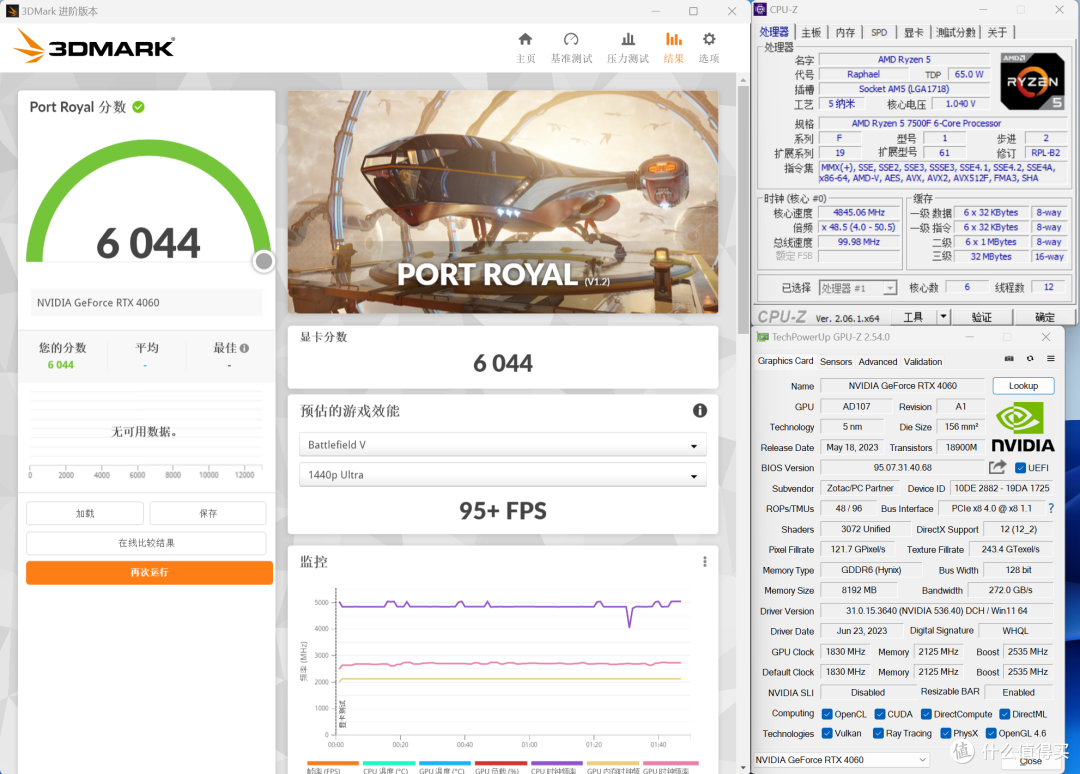Click the CPU-Z 验证 button

point(982,317)
